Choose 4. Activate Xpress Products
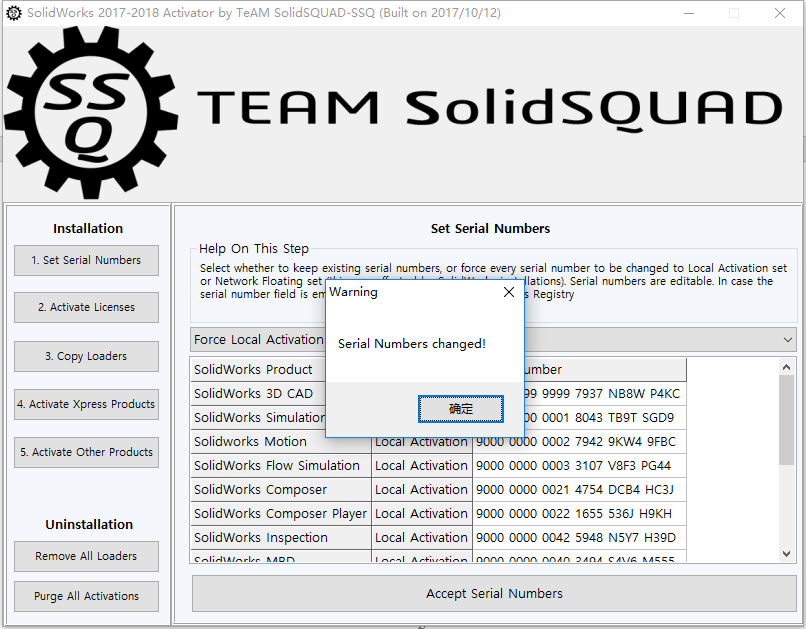The width and height of the screenshot is (806, 629). click(86, 404)
